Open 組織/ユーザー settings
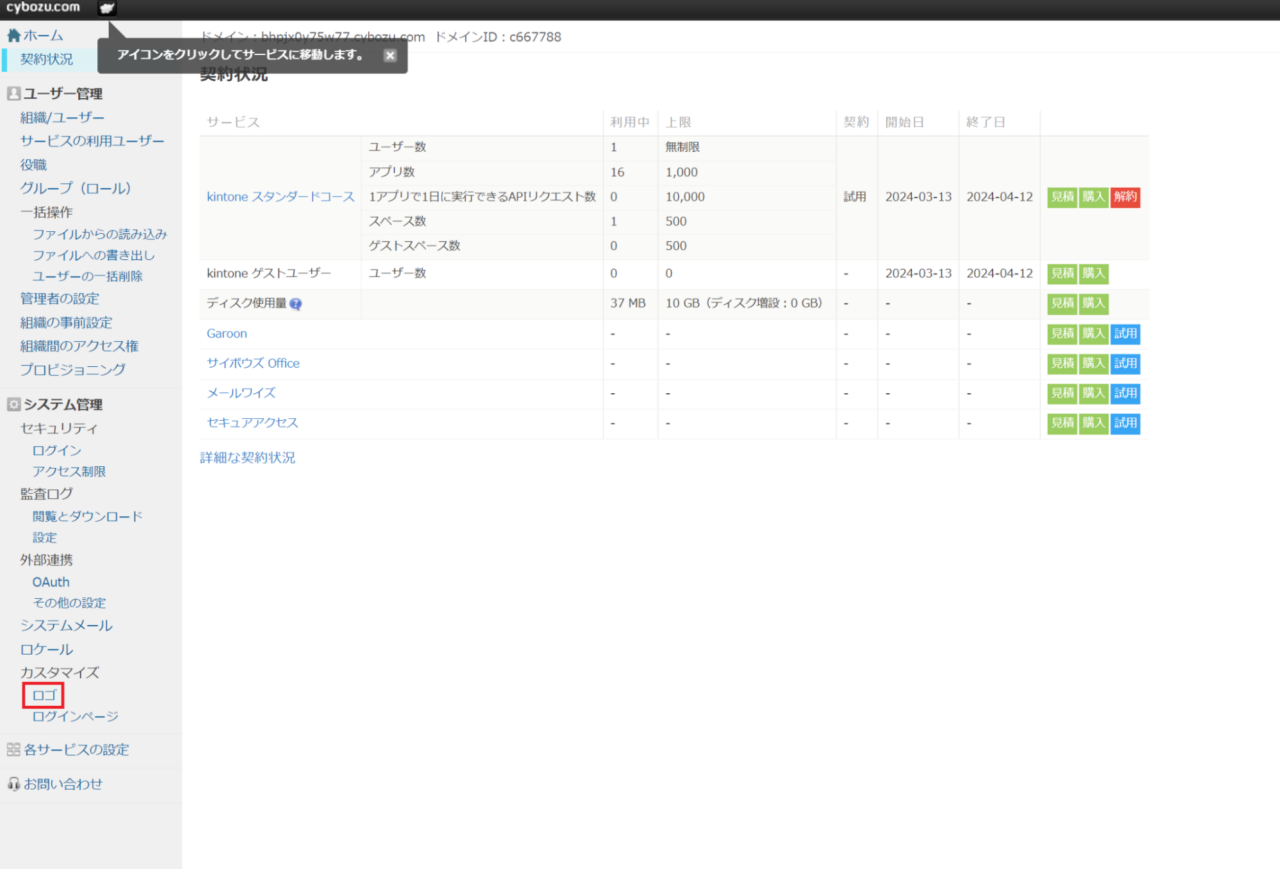This screenshot has height=869, width=1280. tap(62, 117)
